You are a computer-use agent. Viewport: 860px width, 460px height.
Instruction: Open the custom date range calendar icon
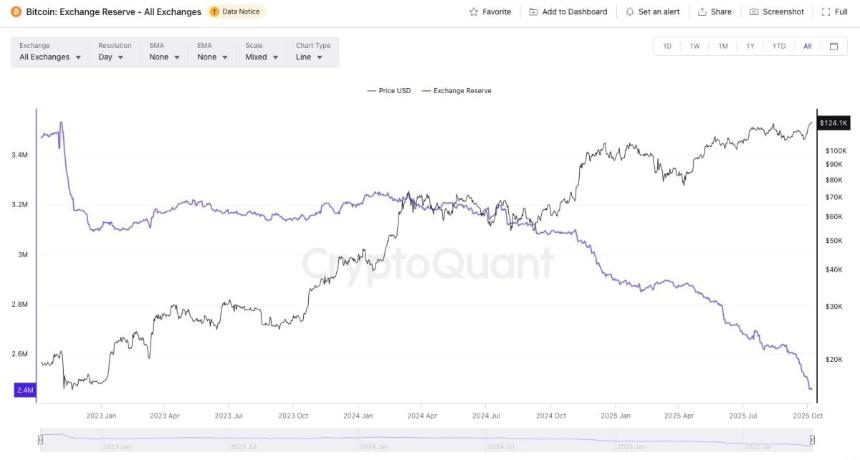pyautogui.click(x=833, y=46)
